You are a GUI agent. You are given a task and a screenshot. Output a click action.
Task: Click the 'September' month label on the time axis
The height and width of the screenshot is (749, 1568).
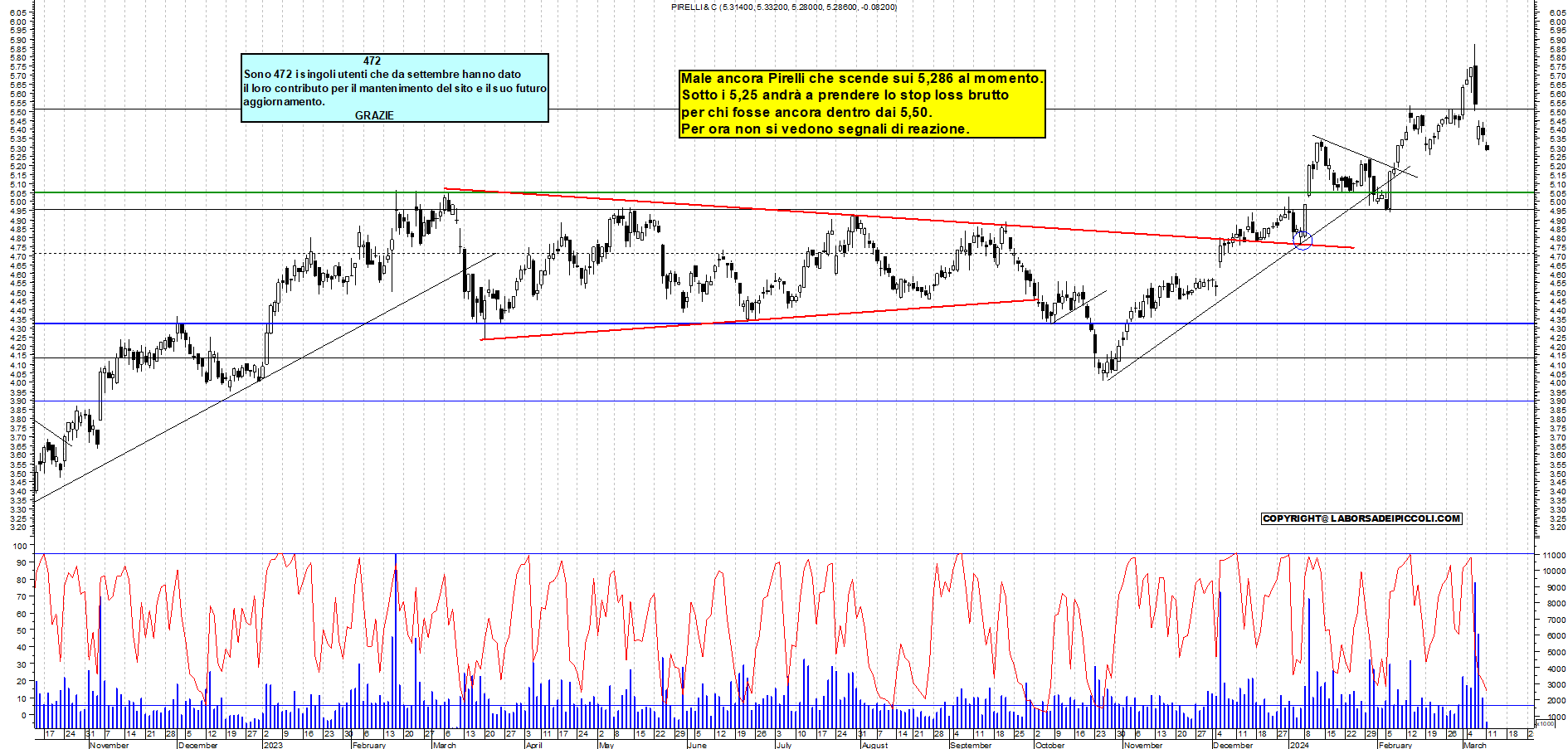point(971,745)
